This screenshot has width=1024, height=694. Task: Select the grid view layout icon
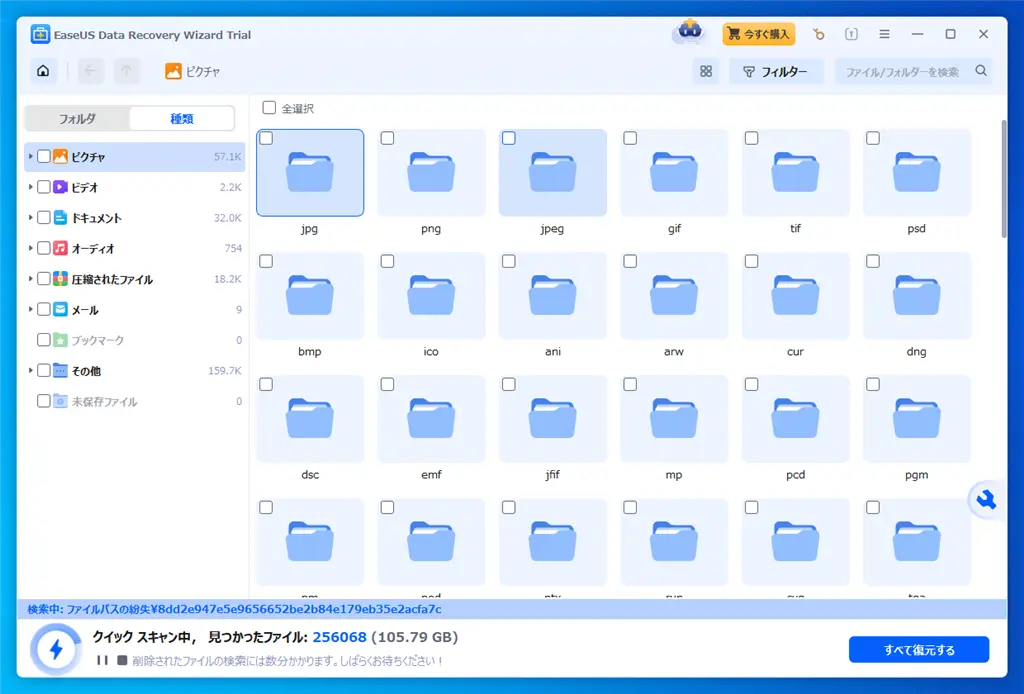coord(706,71)
